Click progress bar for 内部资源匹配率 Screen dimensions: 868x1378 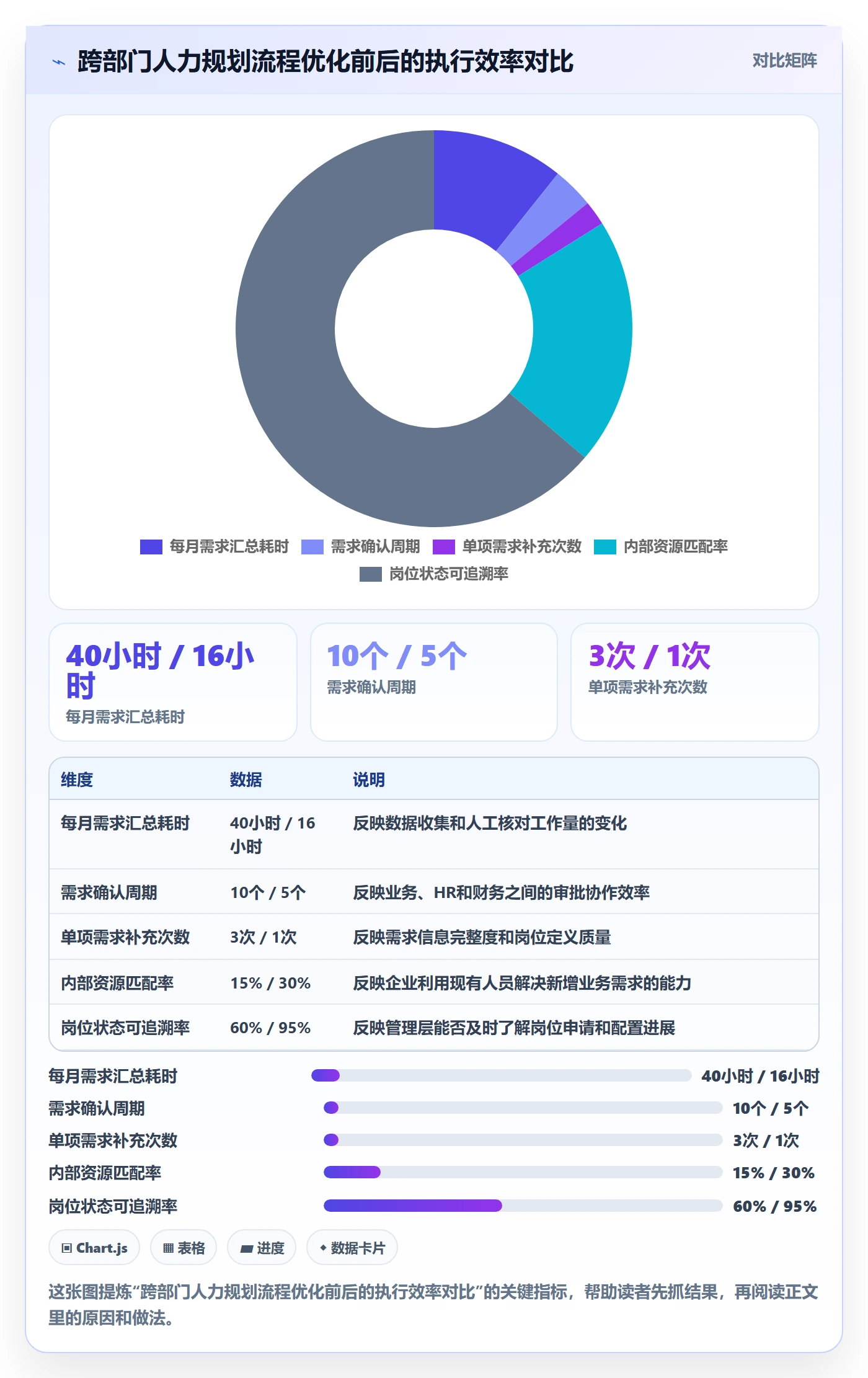523,1172
